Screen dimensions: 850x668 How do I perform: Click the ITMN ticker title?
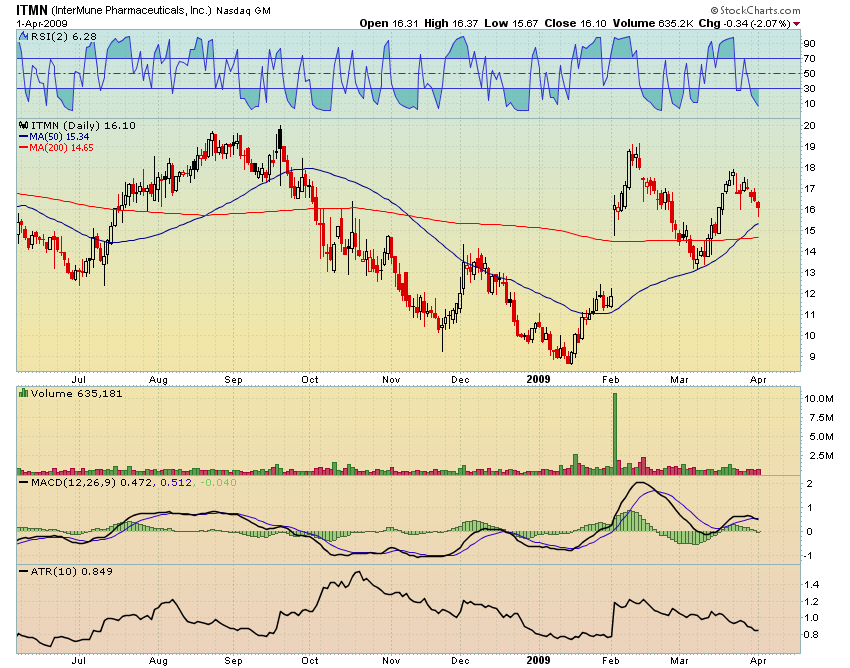click(x=32, y=10)
